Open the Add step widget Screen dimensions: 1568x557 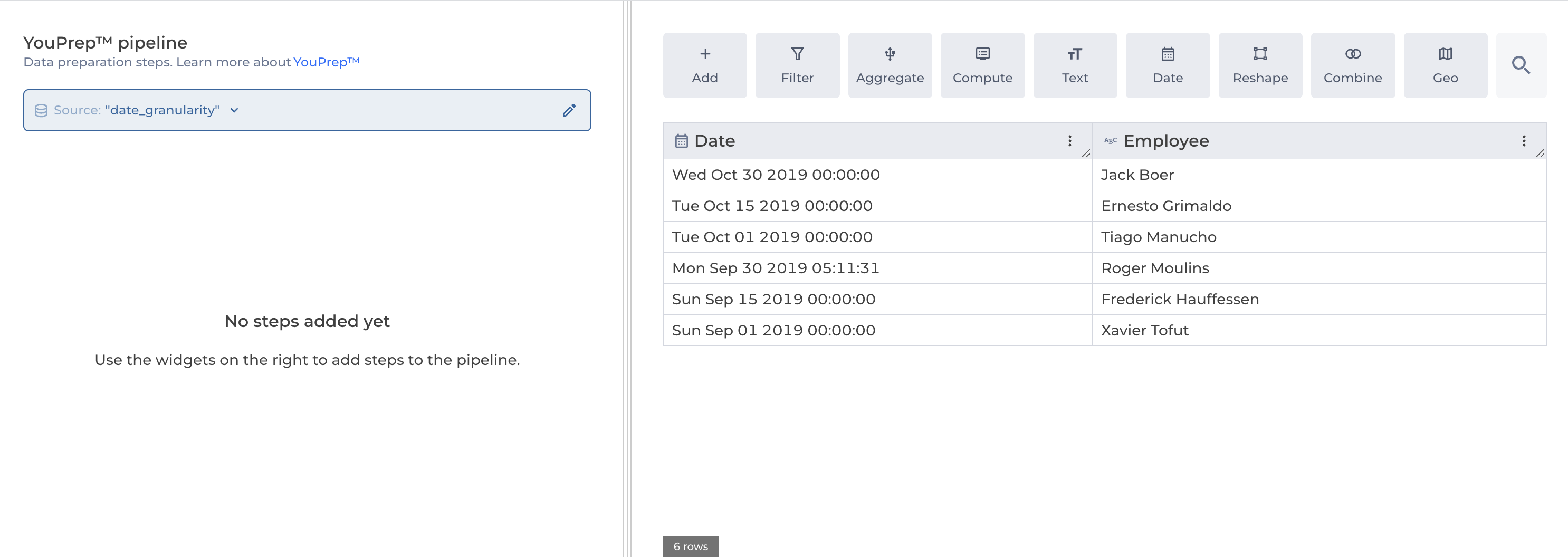704,65
